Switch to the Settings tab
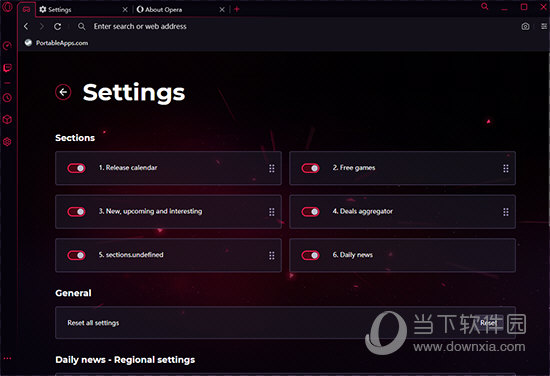The height and width of the screenshot is (376, 550). point(83,9)
